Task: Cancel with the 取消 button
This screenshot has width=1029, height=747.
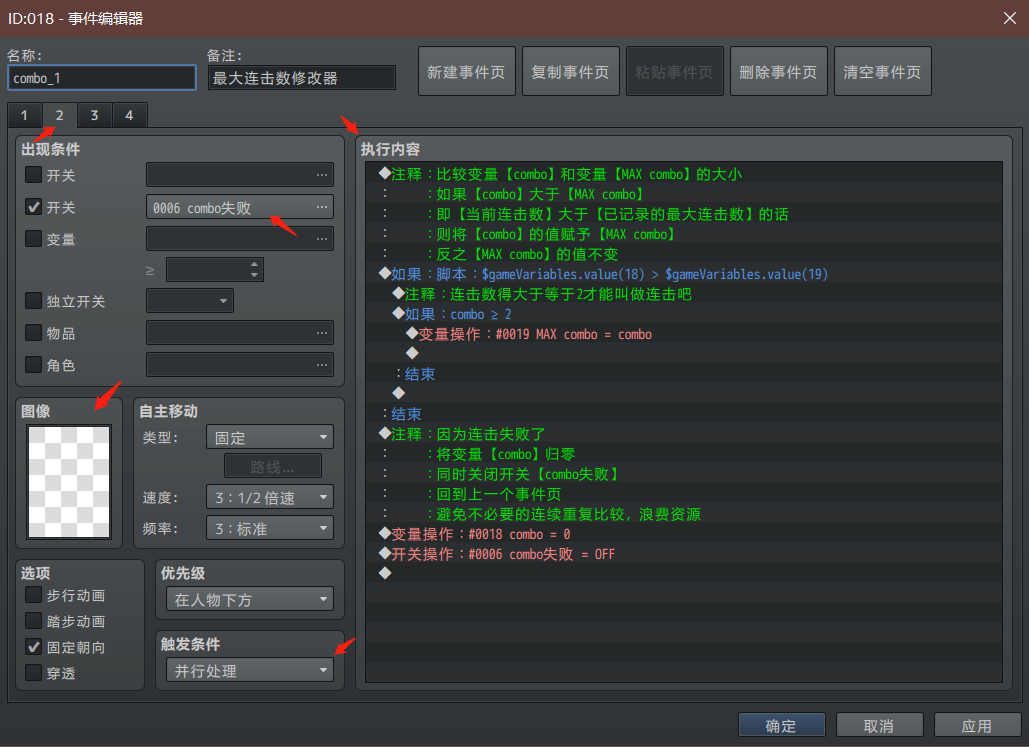Action: (x=879, y=725)
